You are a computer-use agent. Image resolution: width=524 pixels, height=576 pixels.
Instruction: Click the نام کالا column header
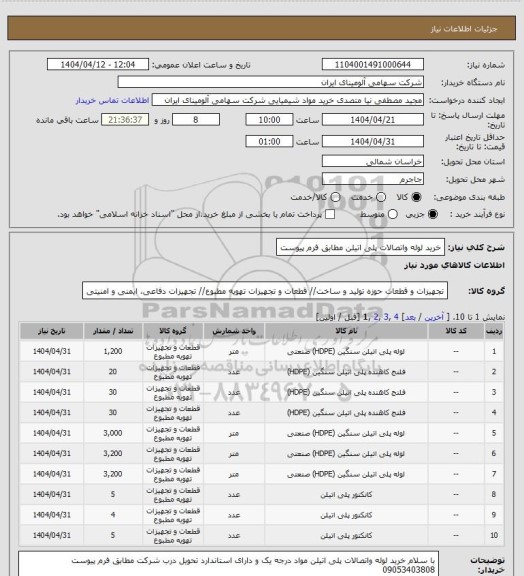pyautogui.click(x=346, y=331)
